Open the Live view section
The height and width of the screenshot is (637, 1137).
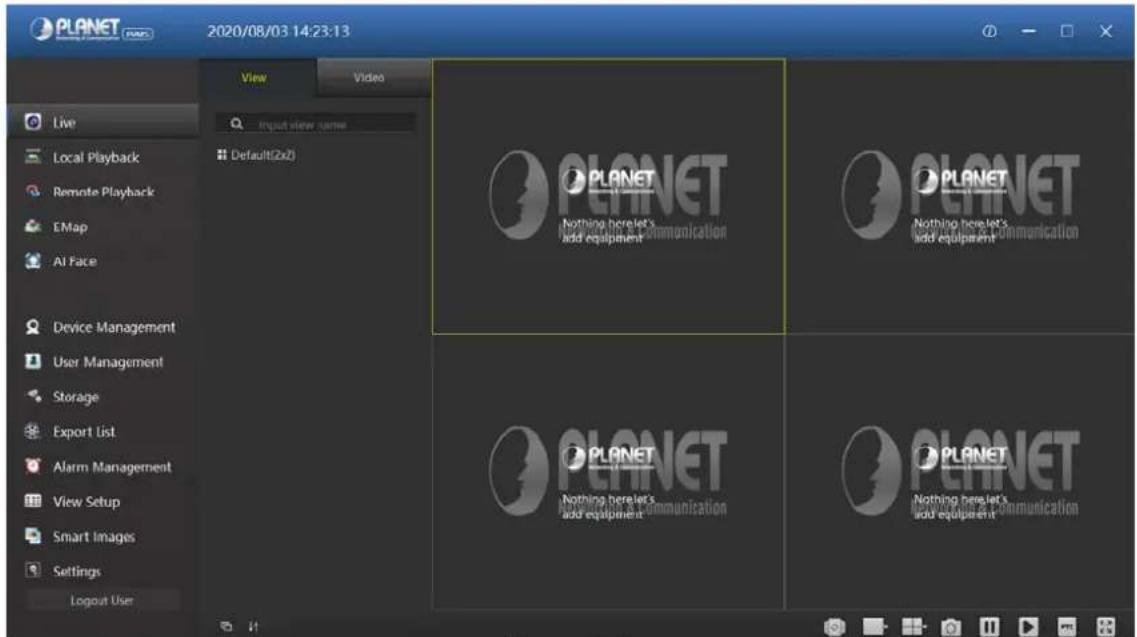pyautogui.click(x=102, y=122)
